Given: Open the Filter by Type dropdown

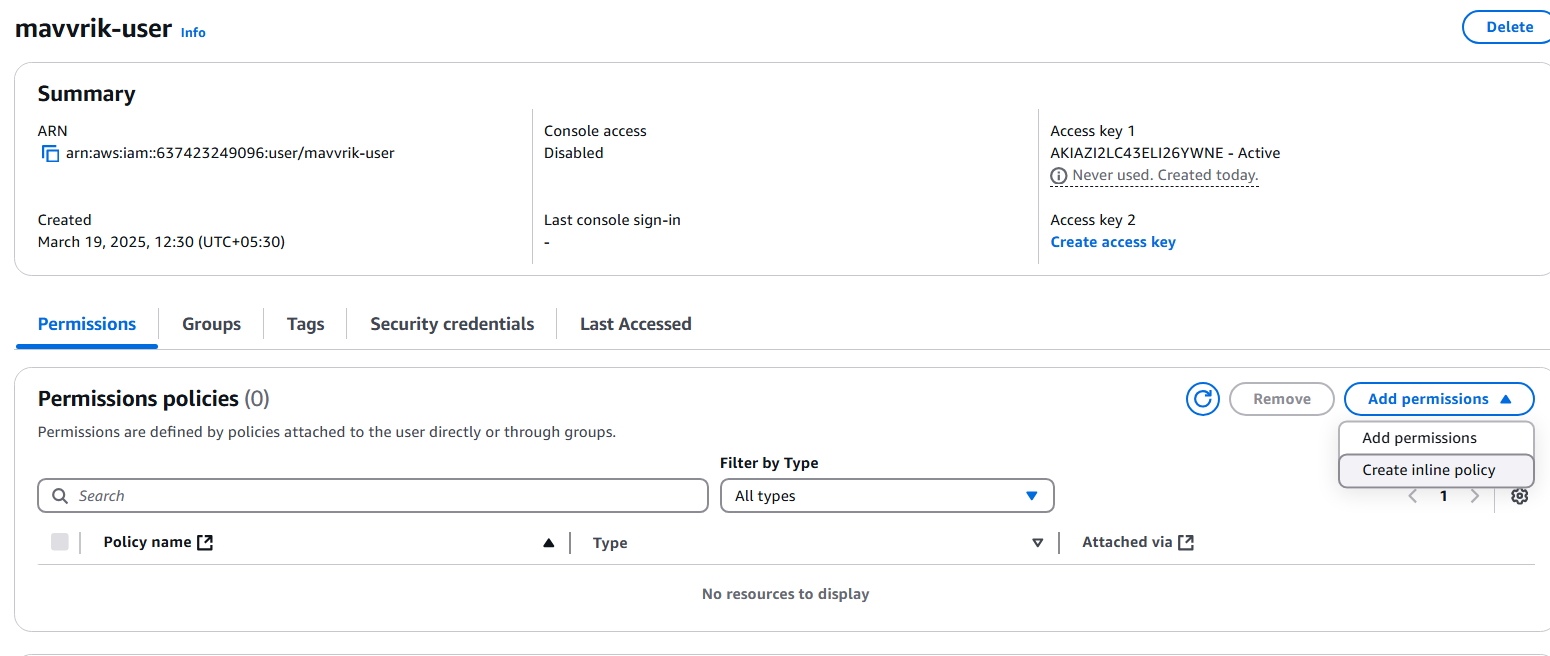Looking at the screenshot, I should pos(886,496).
